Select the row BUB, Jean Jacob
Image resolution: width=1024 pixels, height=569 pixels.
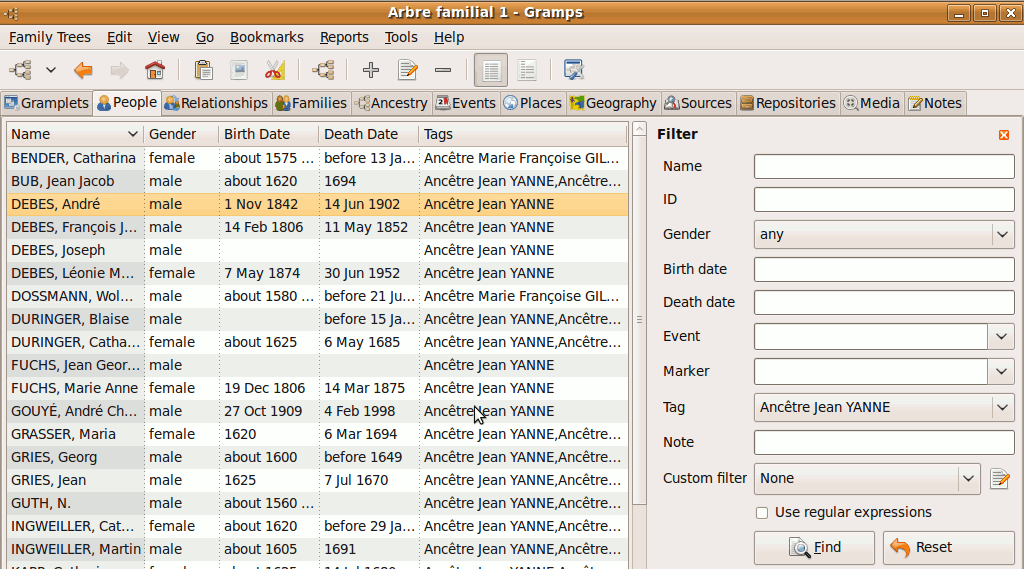pos(317,181)
